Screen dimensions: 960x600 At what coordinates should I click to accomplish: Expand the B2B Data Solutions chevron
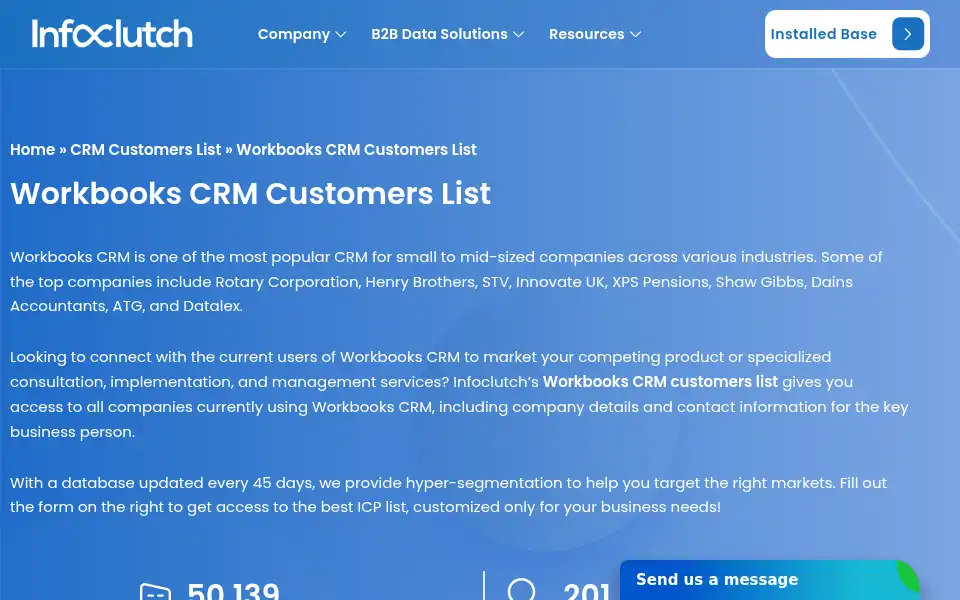[x=519, y=35]
